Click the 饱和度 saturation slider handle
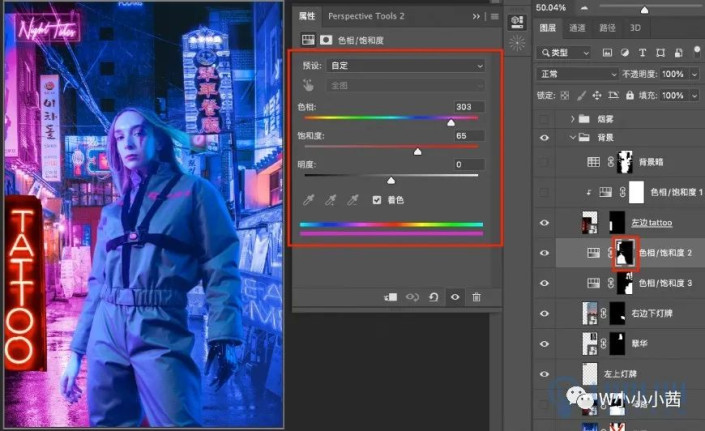The width and height of the screenshot is (705, 431). [x=418, y=152]
